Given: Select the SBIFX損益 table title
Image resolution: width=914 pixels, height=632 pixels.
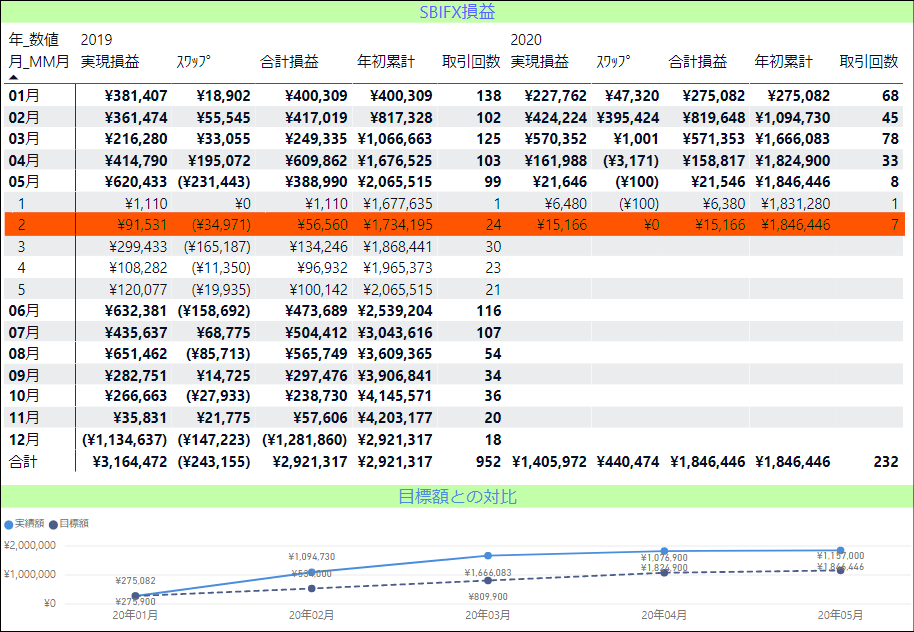Looking at the screenshot, I should [x=457, y=12].
